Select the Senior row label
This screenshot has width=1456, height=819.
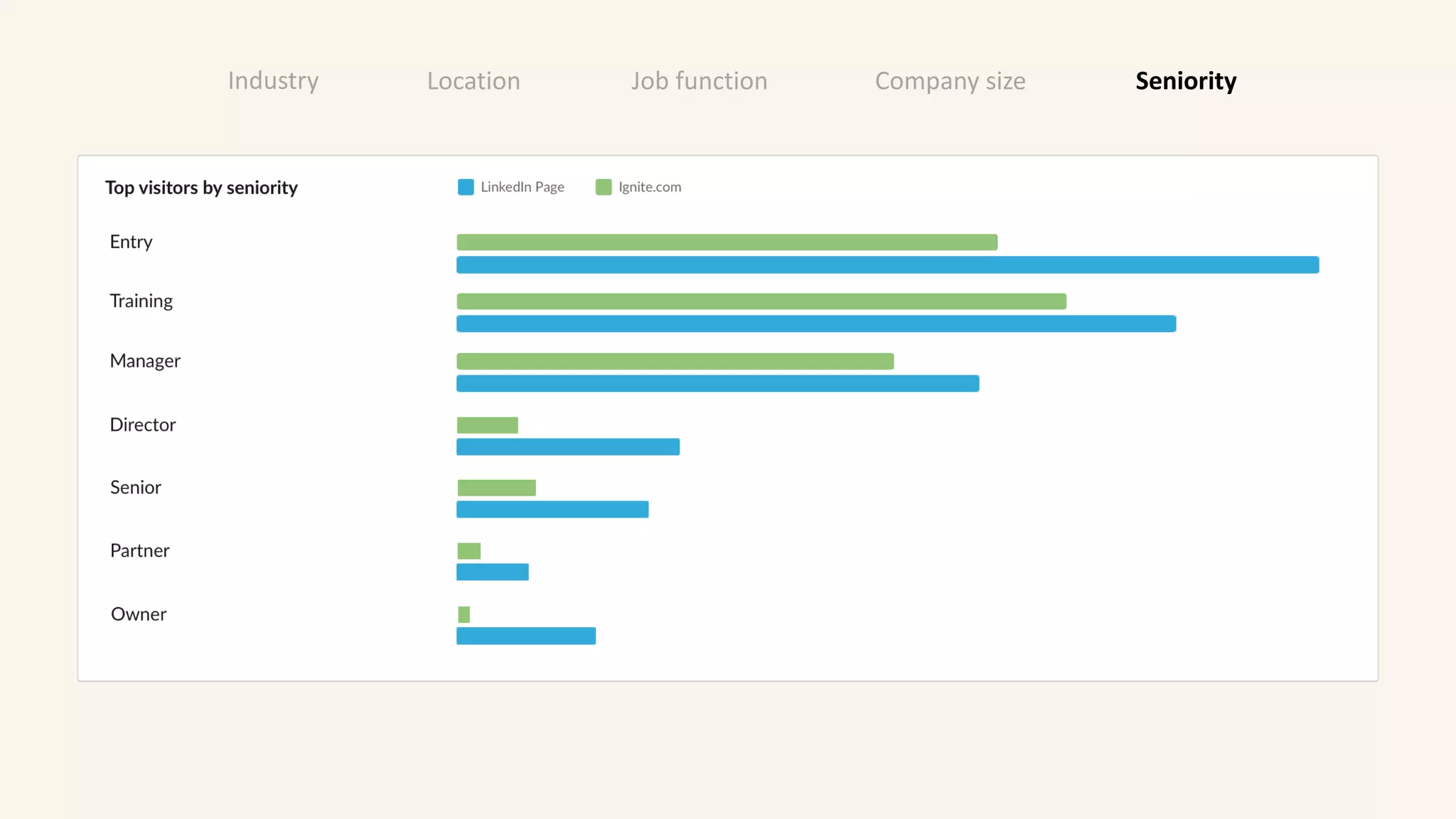tap(135, 487)
